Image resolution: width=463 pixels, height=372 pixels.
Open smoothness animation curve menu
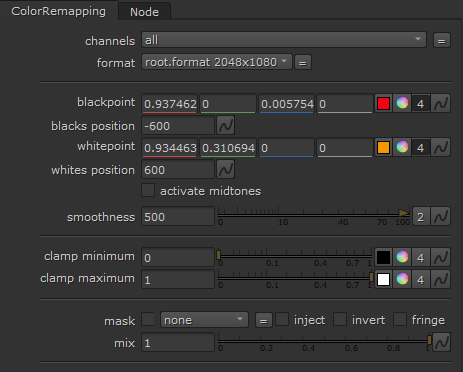pyautogui.click(x=441, y=217)
